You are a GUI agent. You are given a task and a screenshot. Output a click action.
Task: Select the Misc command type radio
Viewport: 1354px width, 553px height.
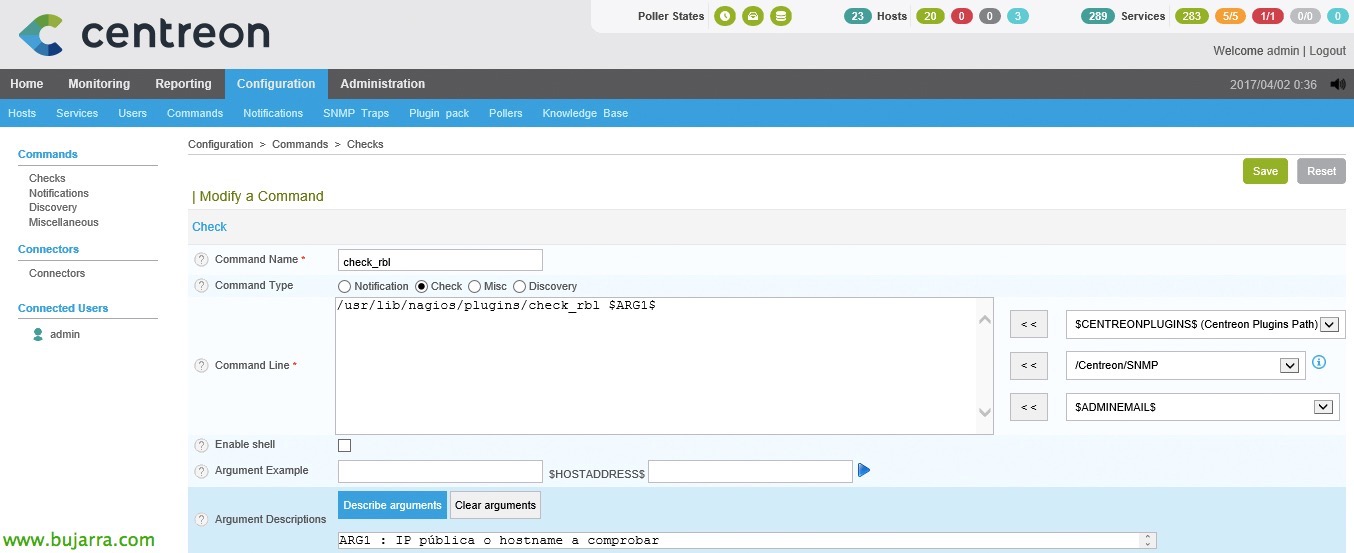[x=474, y=287]
